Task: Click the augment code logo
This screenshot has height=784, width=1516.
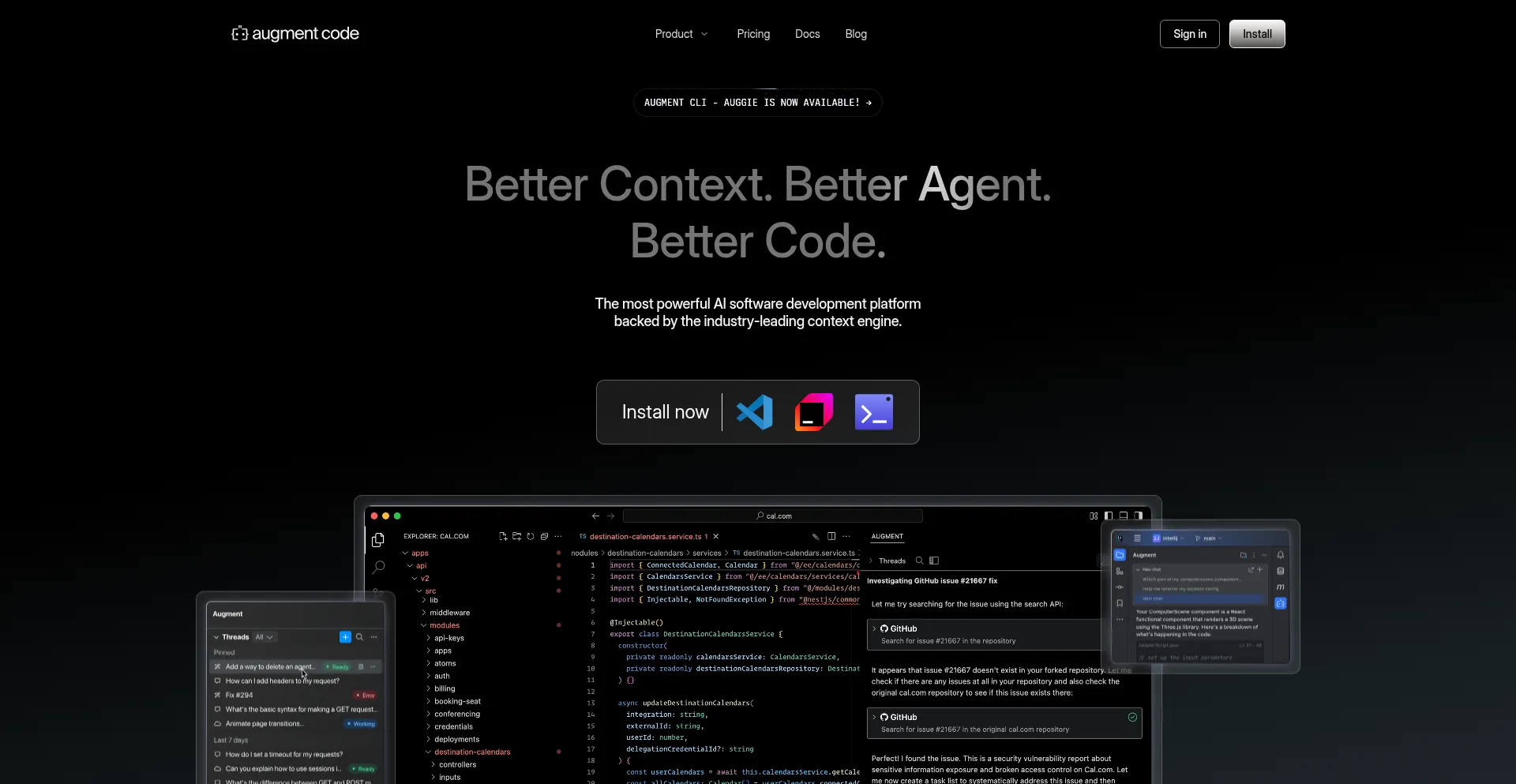Action: click(x=295, y=34)
